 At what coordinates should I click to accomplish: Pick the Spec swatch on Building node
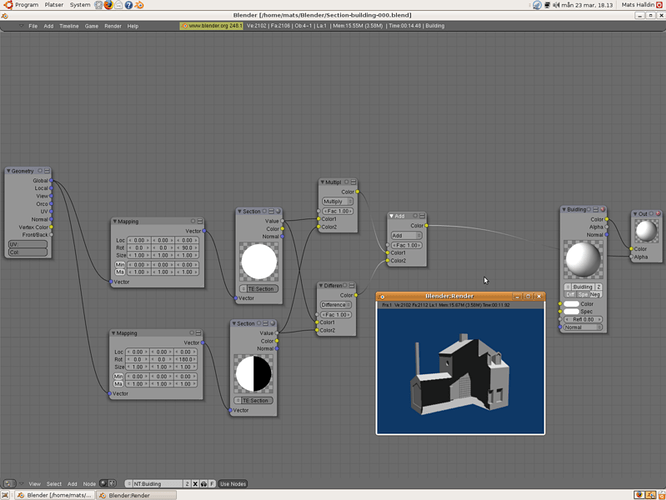[571, 311]
